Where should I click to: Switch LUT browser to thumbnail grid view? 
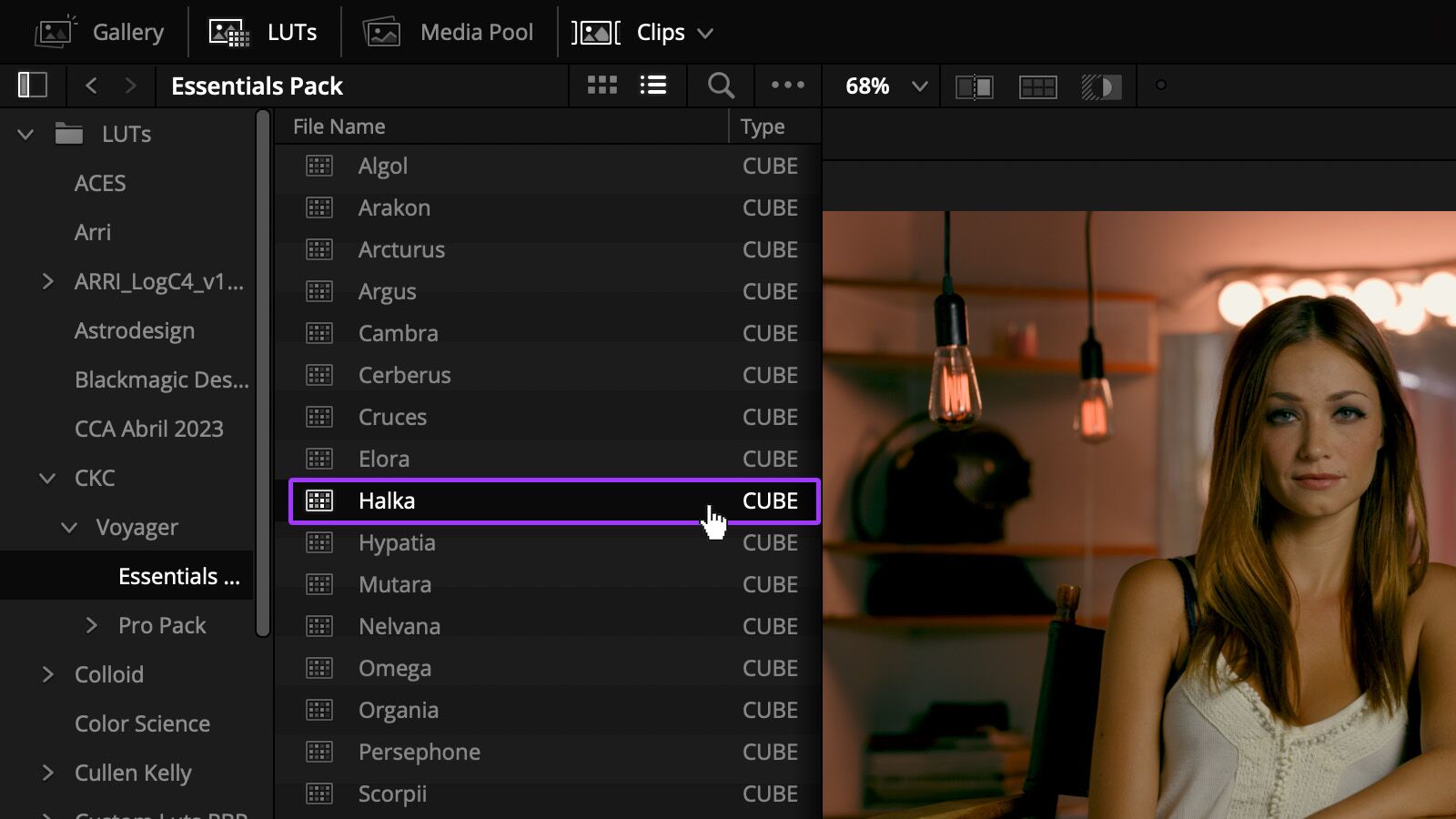coord(602,86)
